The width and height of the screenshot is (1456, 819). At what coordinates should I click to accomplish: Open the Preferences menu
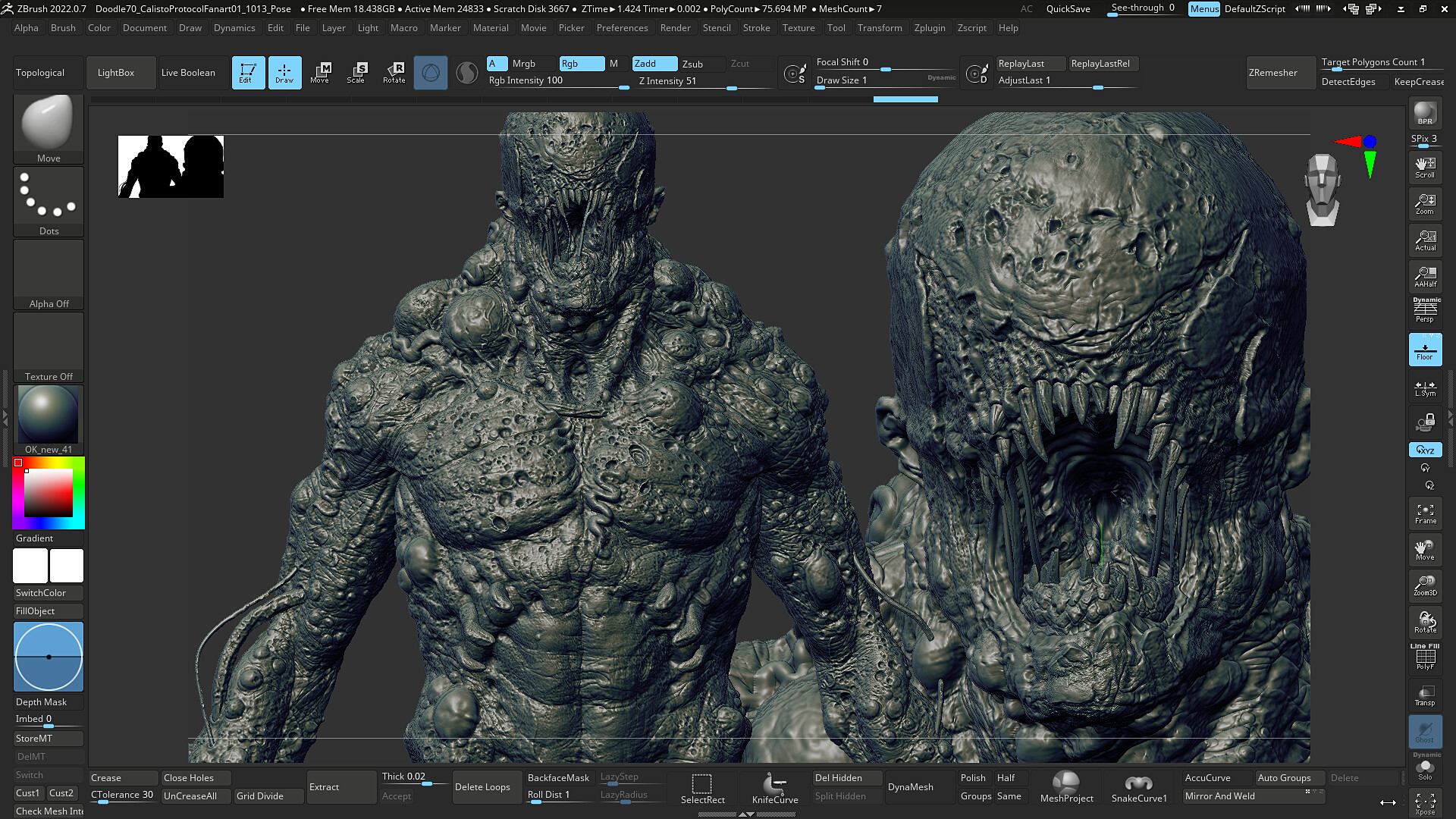tap(622, 28)
